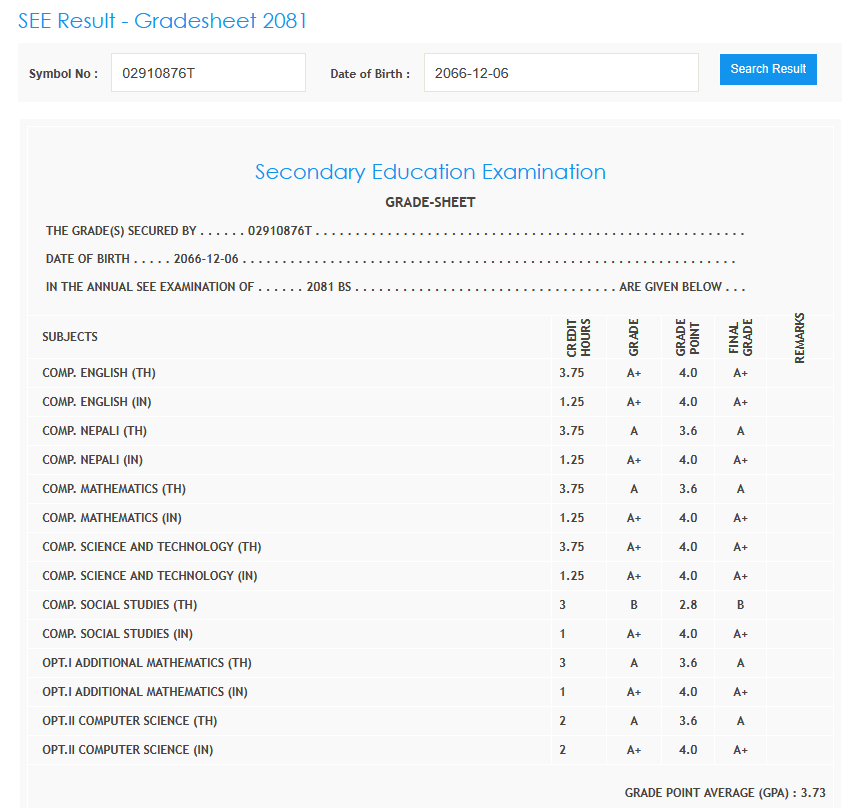Click the REMARKS column header
Viewport: 868px width, 808px height.
pyautogui.click(x=799, y=338)
